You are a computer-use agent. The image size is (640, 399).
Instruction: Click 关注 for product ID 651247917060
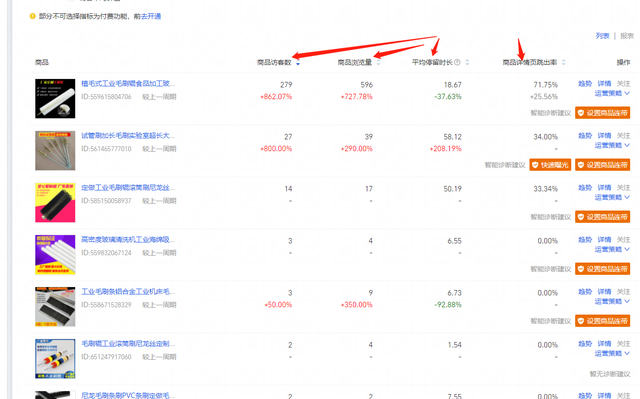[x=623, y=344]
